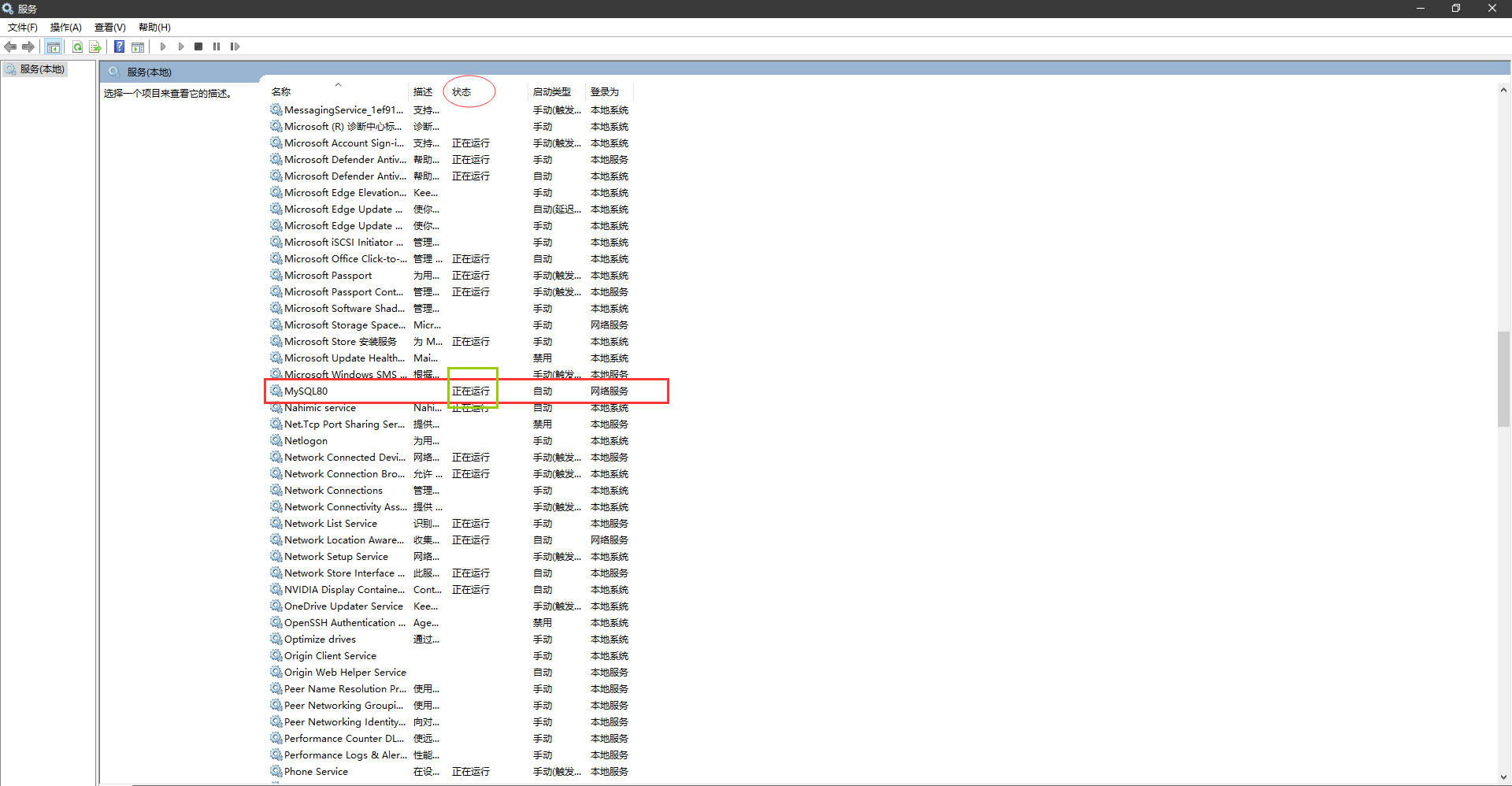Click the sort arrow above the 名称 column
Screen dimensions: 1512x786
pos(338,84)
